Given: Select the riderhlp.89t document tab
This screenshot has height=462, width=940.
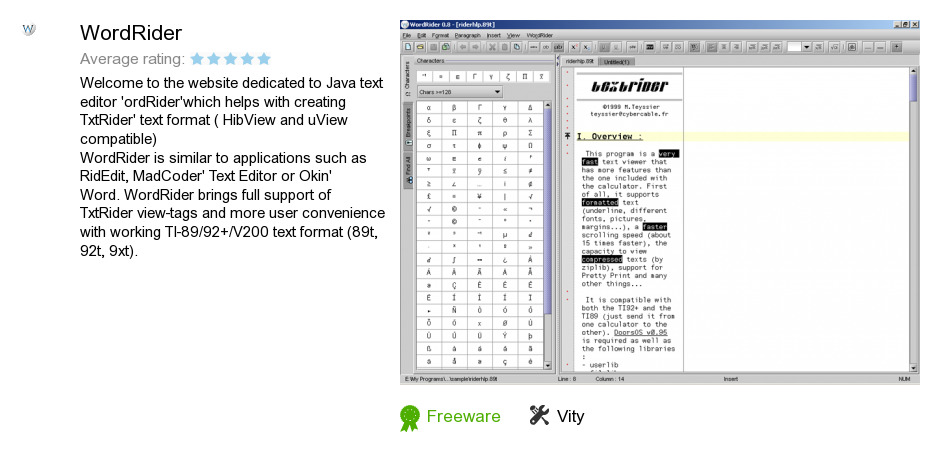Looking at the screenshot, I should pos(580,61).
